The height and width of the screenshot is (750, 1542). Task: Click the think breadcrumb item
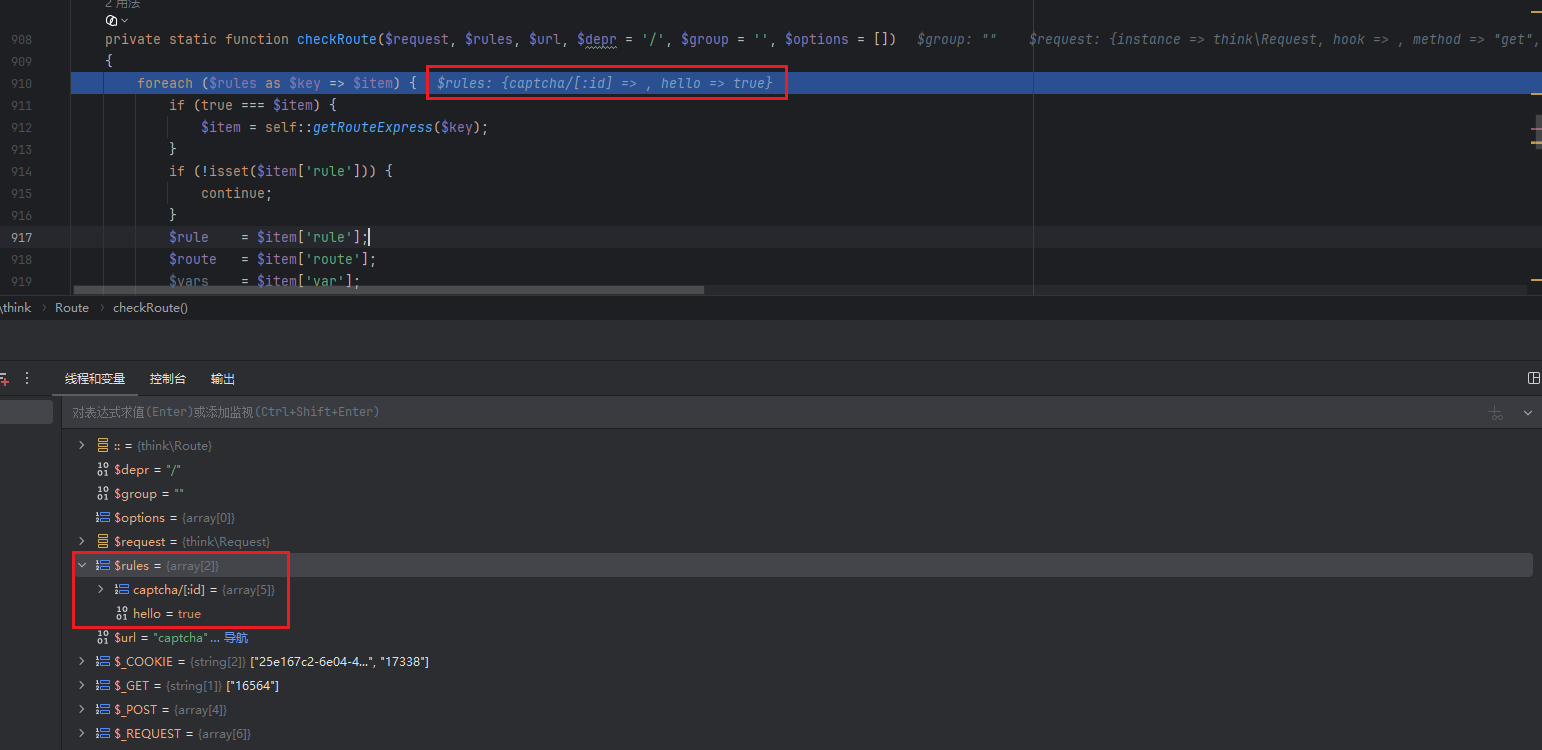tap(16, 308)
